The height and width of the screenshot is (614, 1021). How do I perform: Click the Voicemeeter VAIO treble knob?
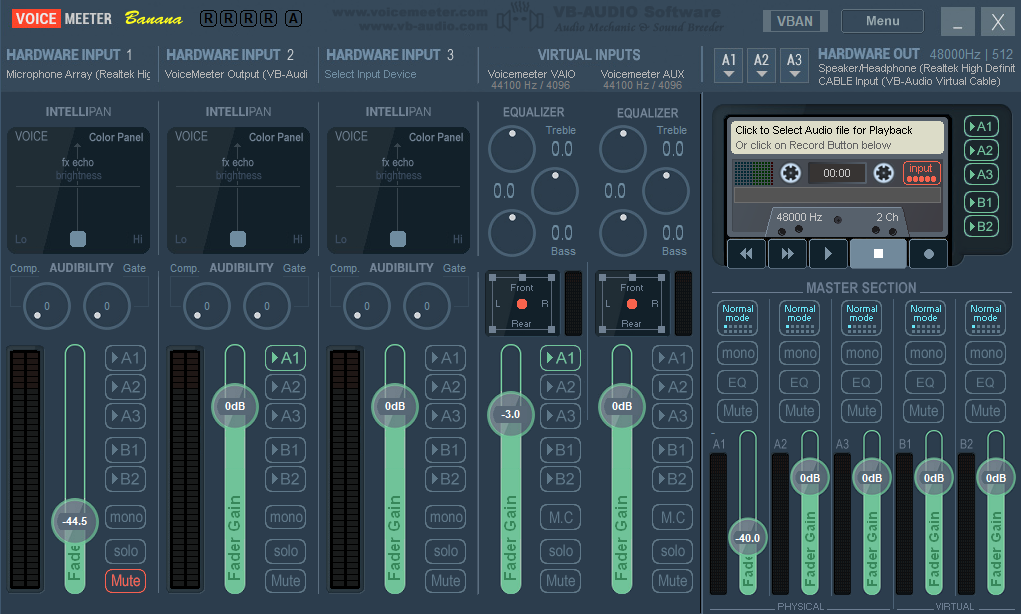pos(512,148)
